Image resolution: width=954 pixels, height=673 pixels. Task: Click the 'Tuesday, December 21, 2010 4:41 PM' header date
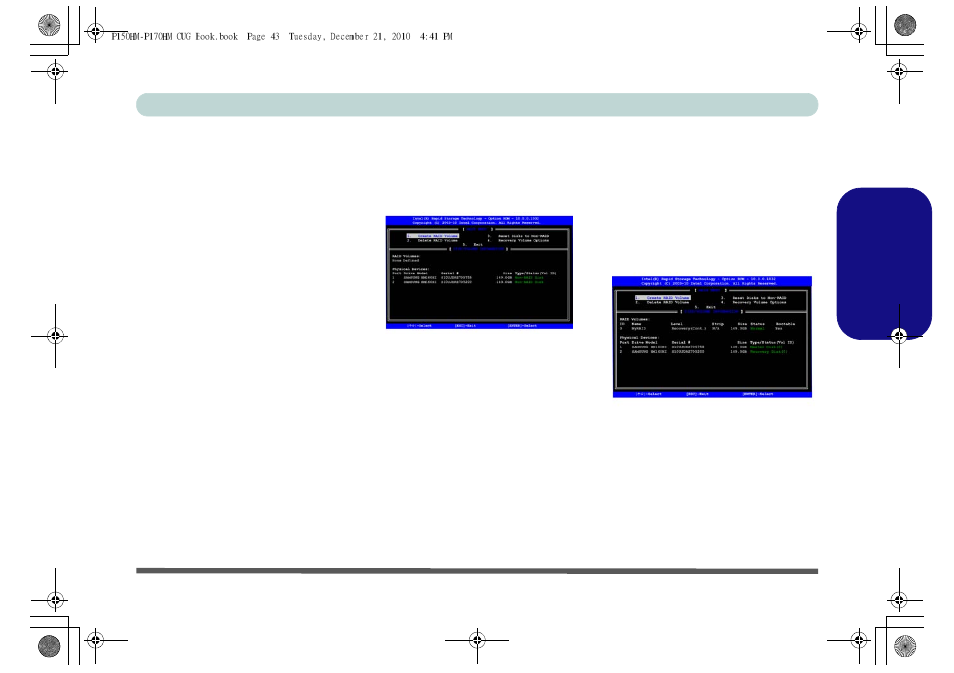click(x=371, y=37)
